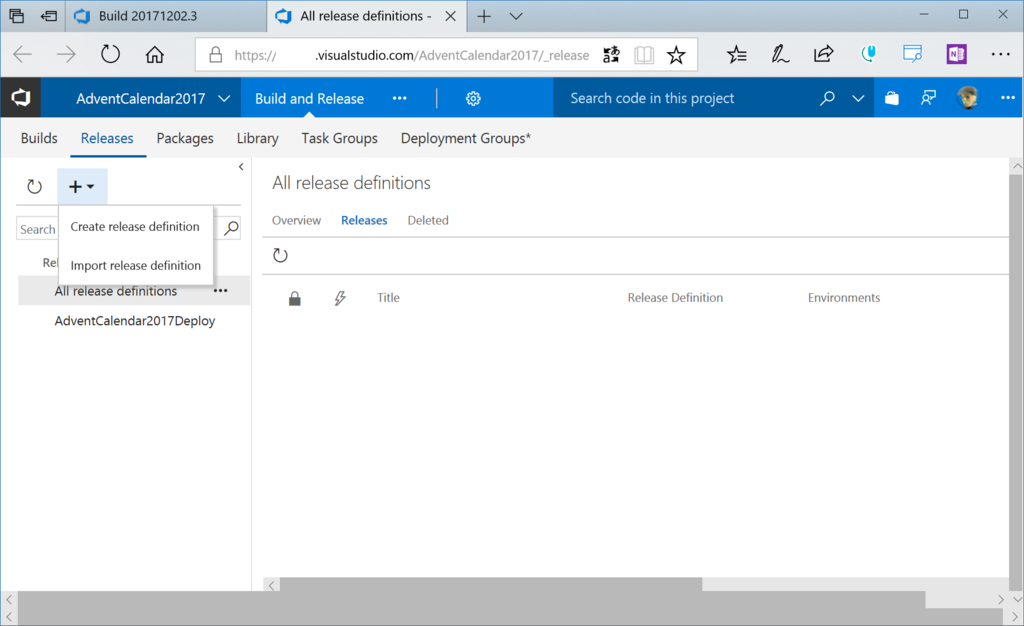This screenshot has width=1024, height=626.
Task: Go to the browser home page
Action: 155,54
